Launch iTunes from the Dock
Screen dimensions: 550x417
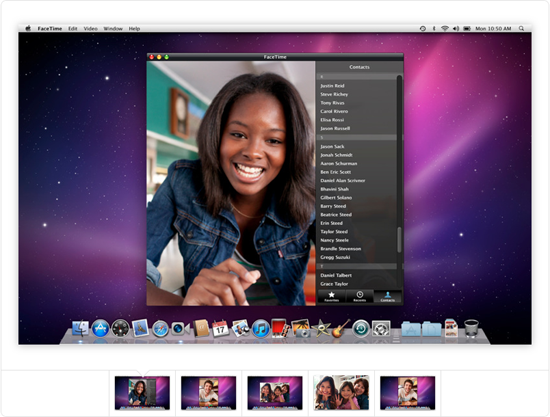point(261,329)
